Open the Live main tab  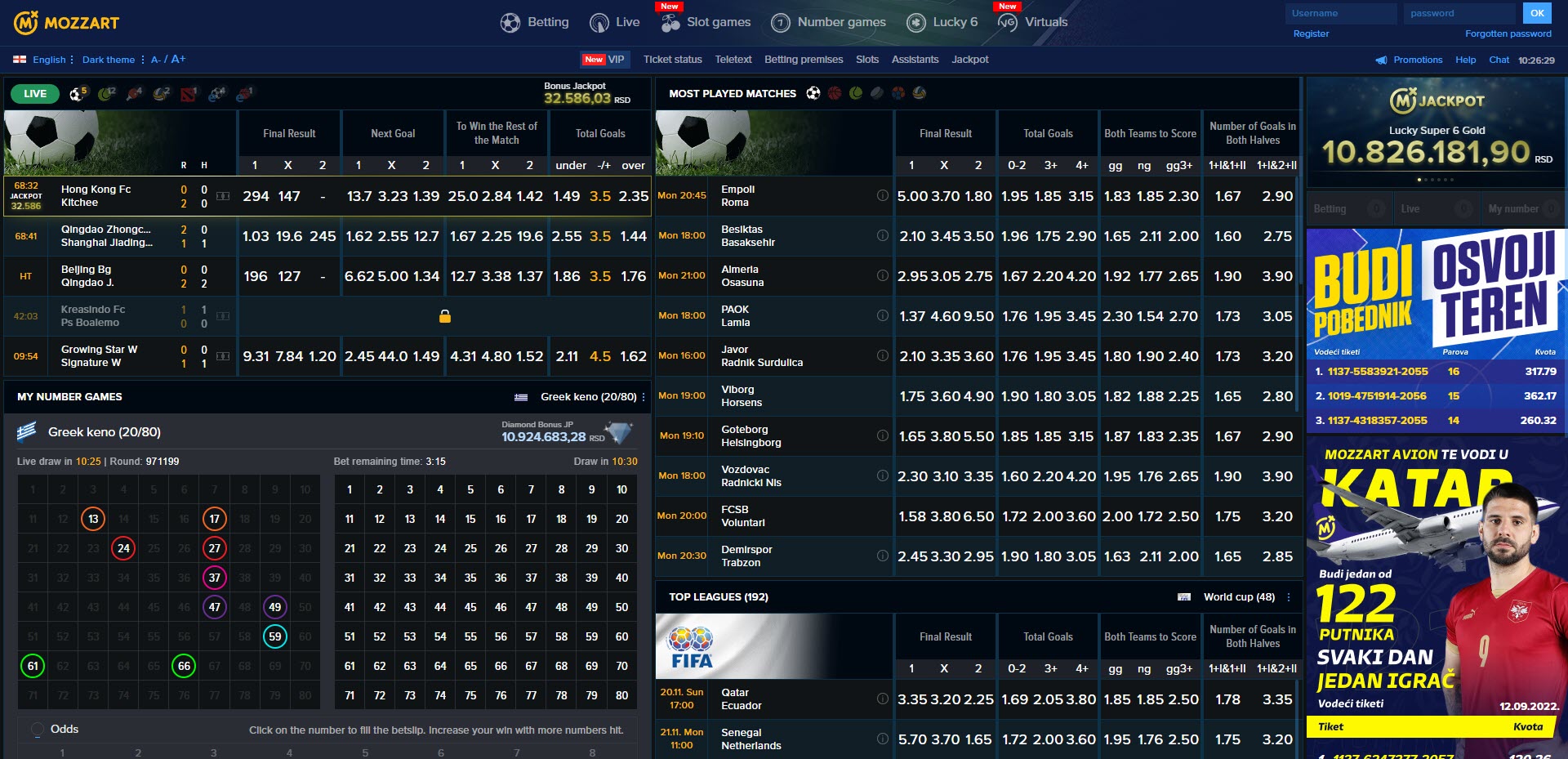[x=615, y=22]
